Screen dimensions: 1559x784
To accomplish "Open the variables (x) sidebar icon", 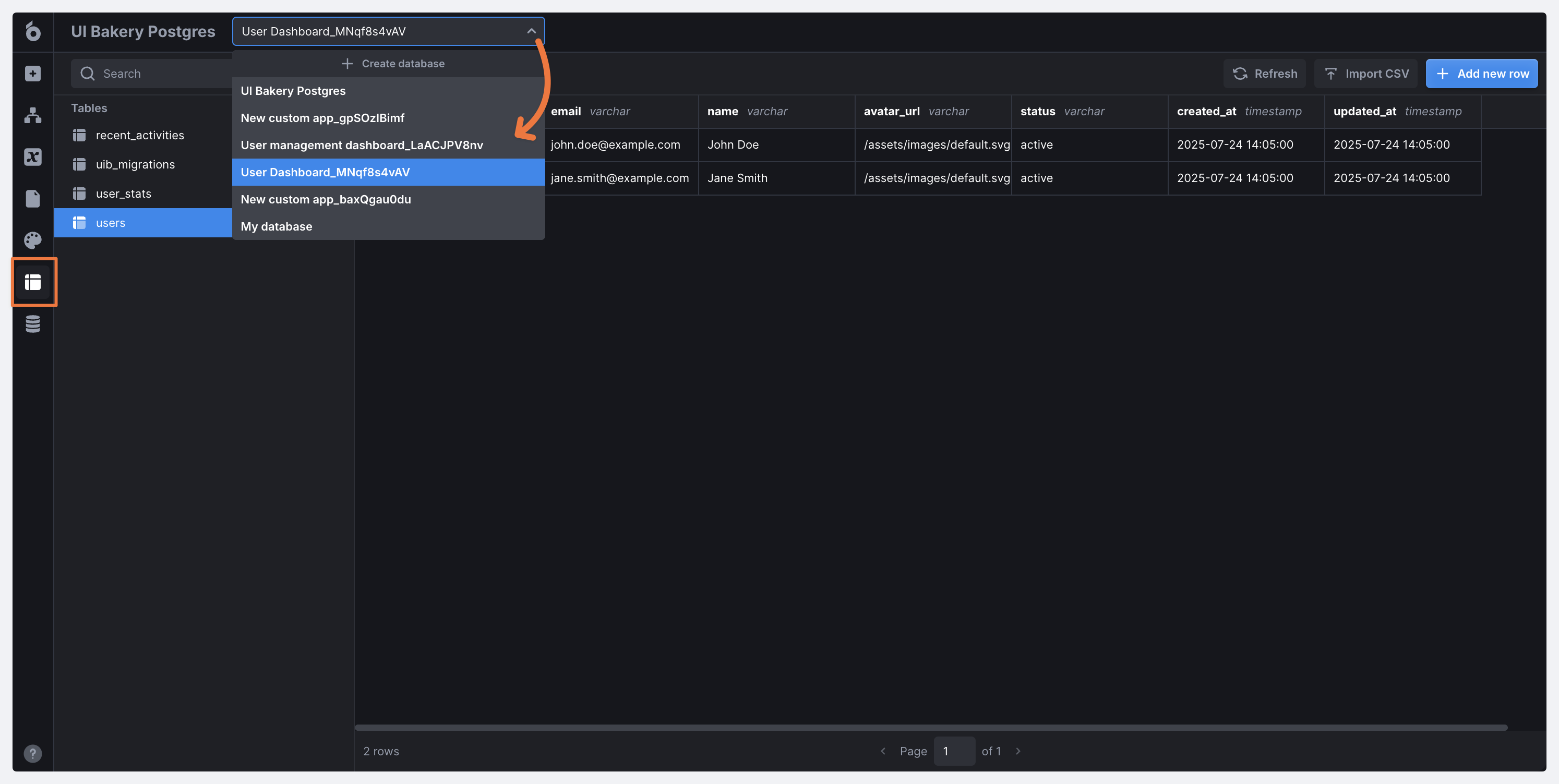I will click(x=33, y=156).
